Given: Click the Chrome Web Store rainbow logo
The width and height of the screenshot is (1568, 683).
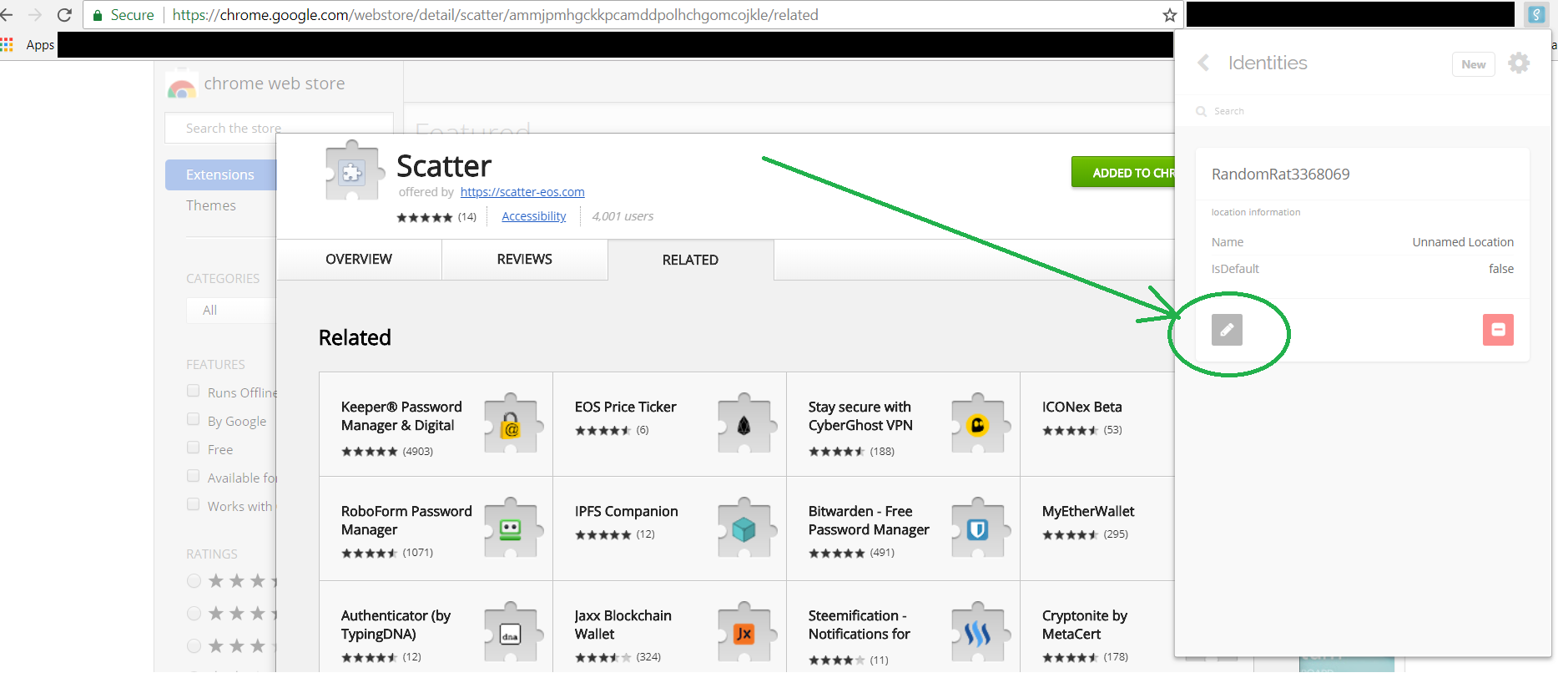Looking at the screenshot, I should [x=181, y=85].
